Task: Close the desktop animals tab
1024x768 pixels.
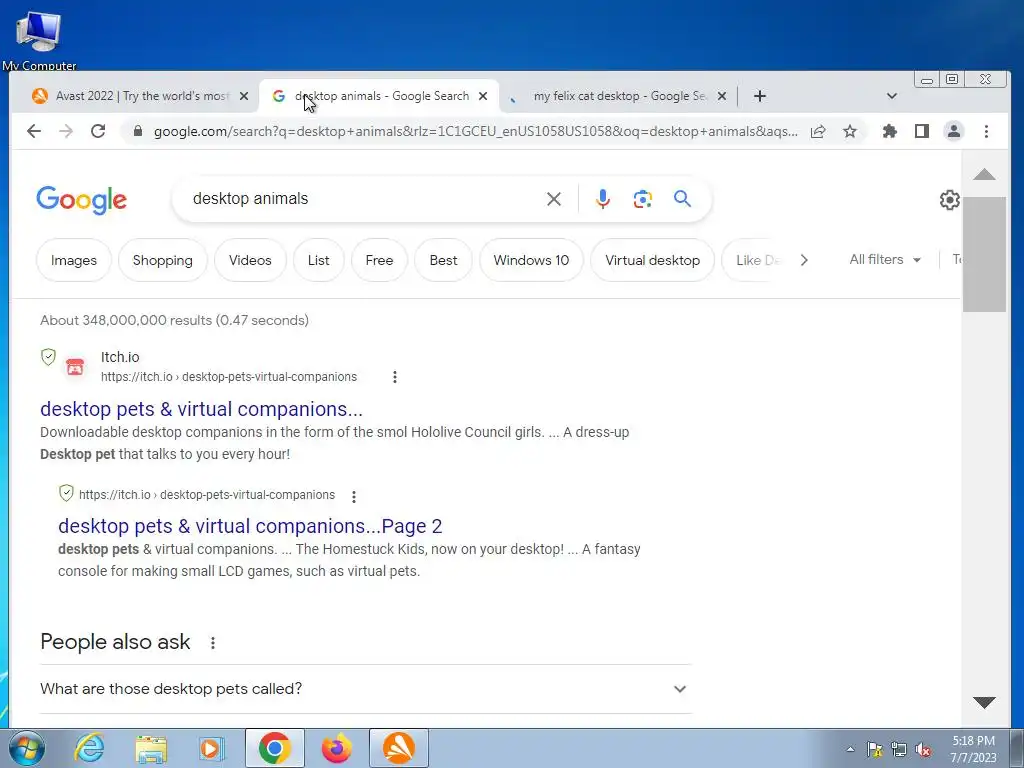Action: pos(483,96)
